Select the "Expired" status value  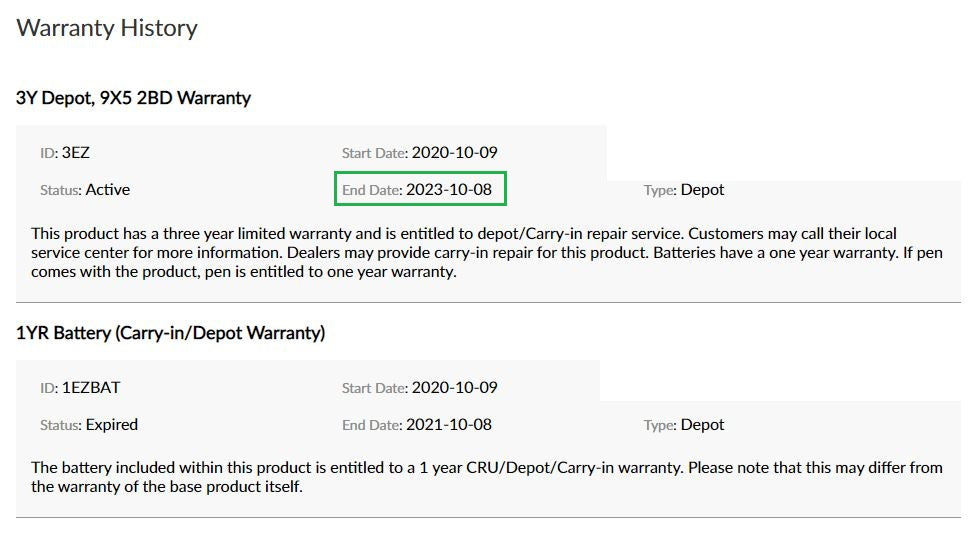click(112, 424)
